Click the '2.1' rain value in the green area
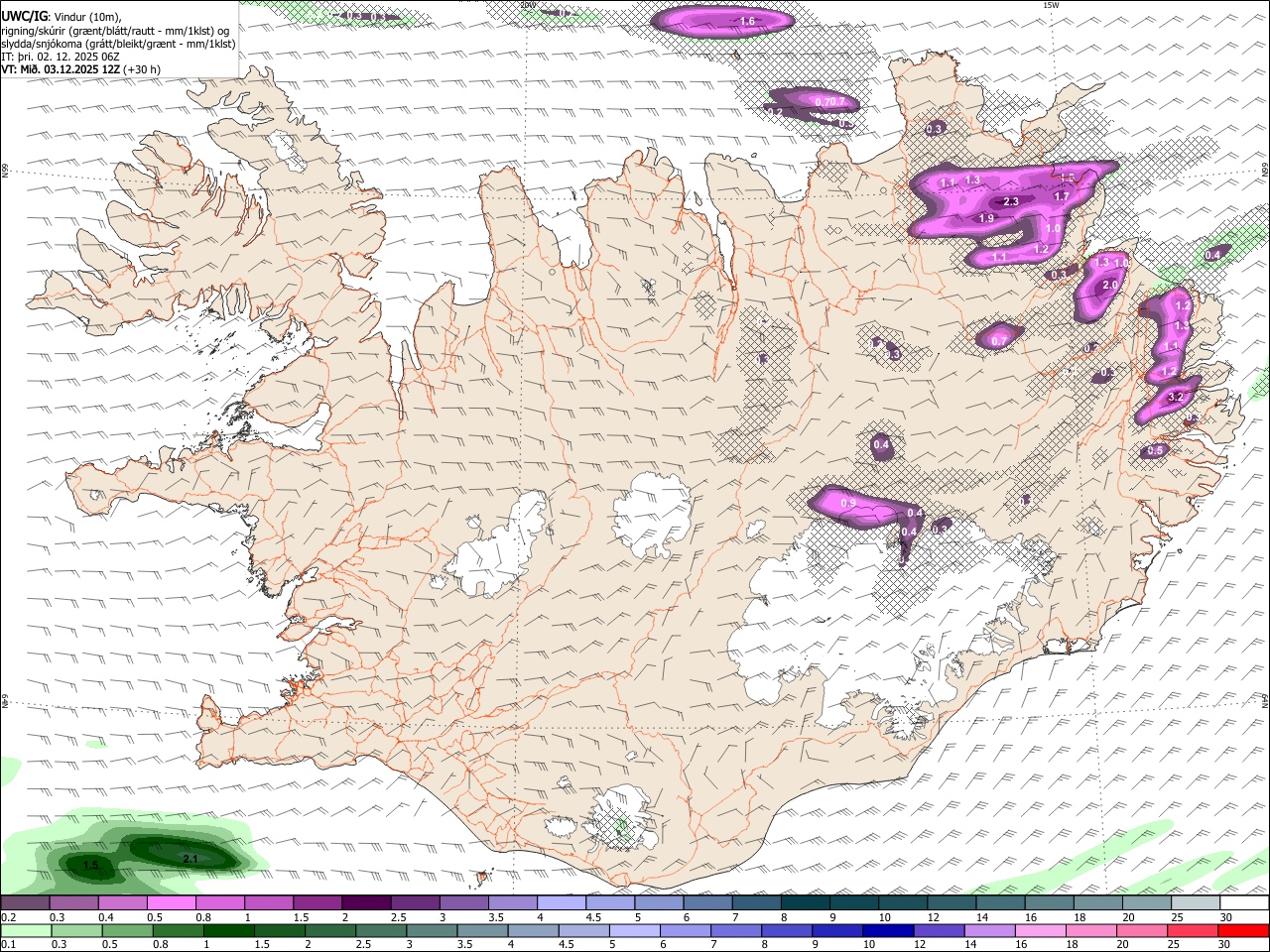Screen dimensions: 1270x952 [x=191, y=858]
